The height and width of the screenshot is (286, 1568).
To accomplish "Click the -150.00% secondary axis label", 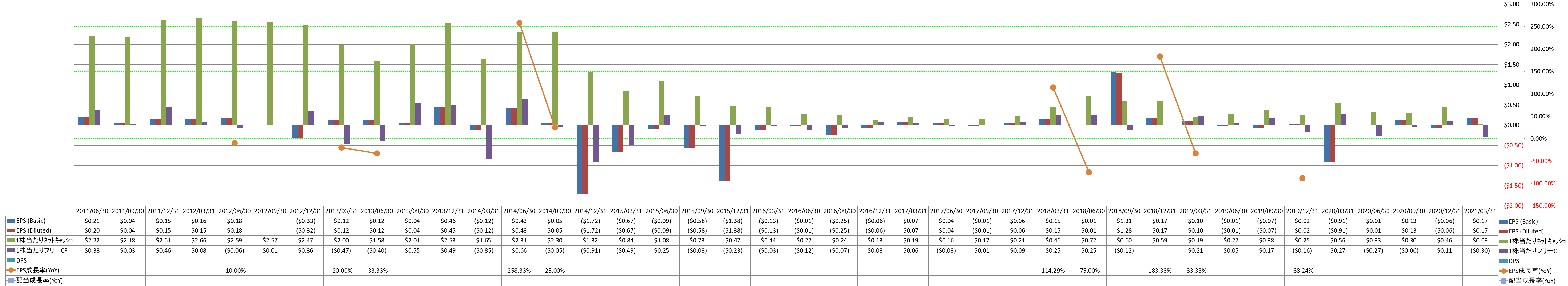I will pos(1542,206).
